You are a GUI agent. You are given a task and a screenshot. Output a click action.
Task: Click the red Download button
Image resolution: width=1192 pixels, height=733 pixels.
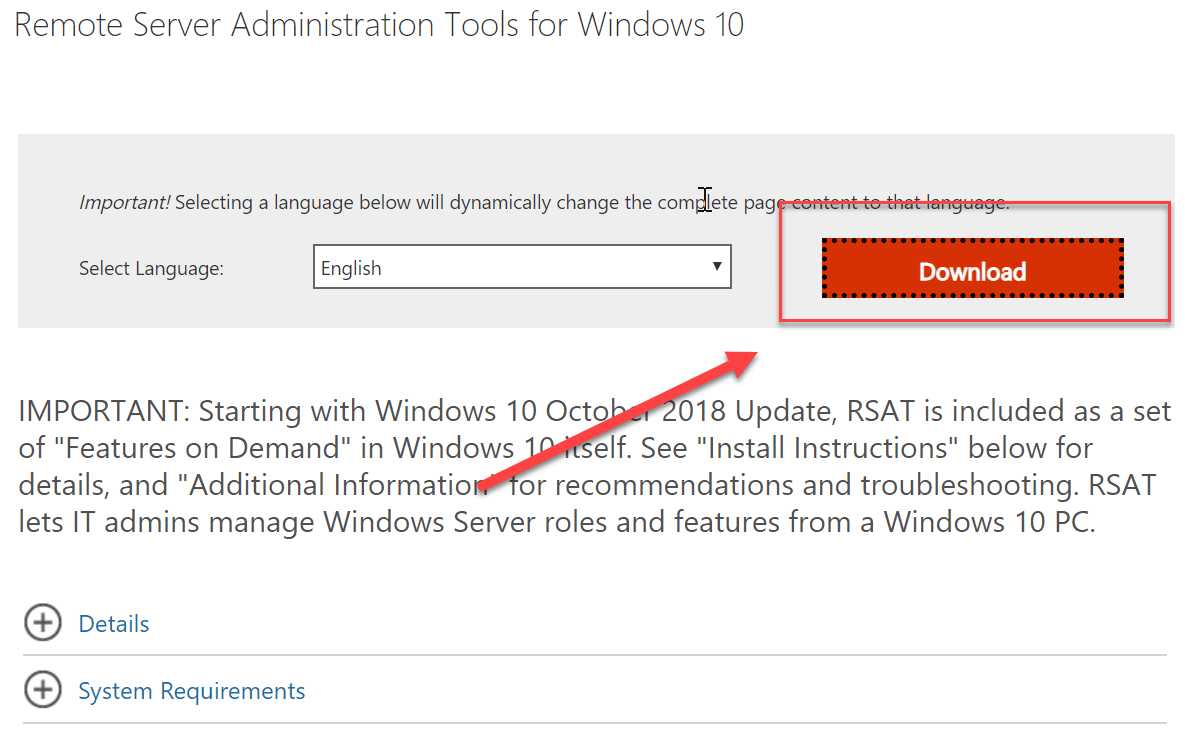point(972,268)
